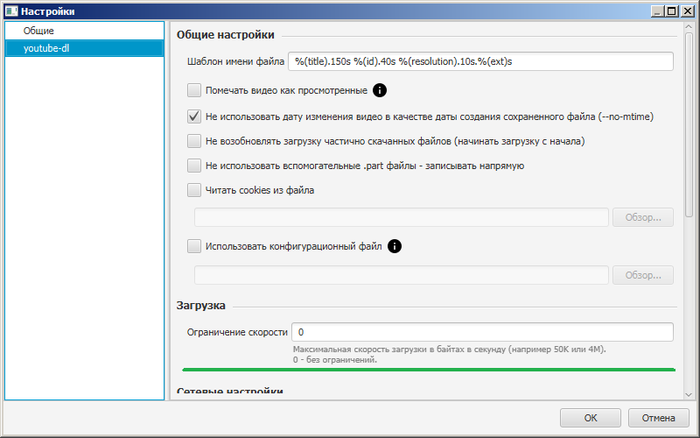
Task: Click the Шаблон имени файла label
Action: [236, 62]
